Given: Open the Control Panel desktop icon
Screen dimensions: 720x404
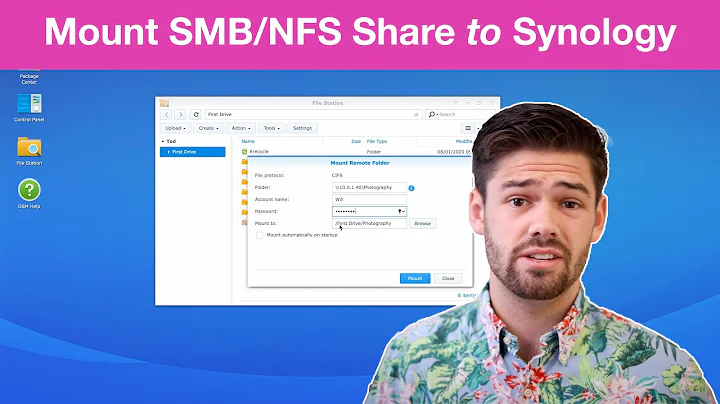Looking at the screenshot, I should click(29, 107).
